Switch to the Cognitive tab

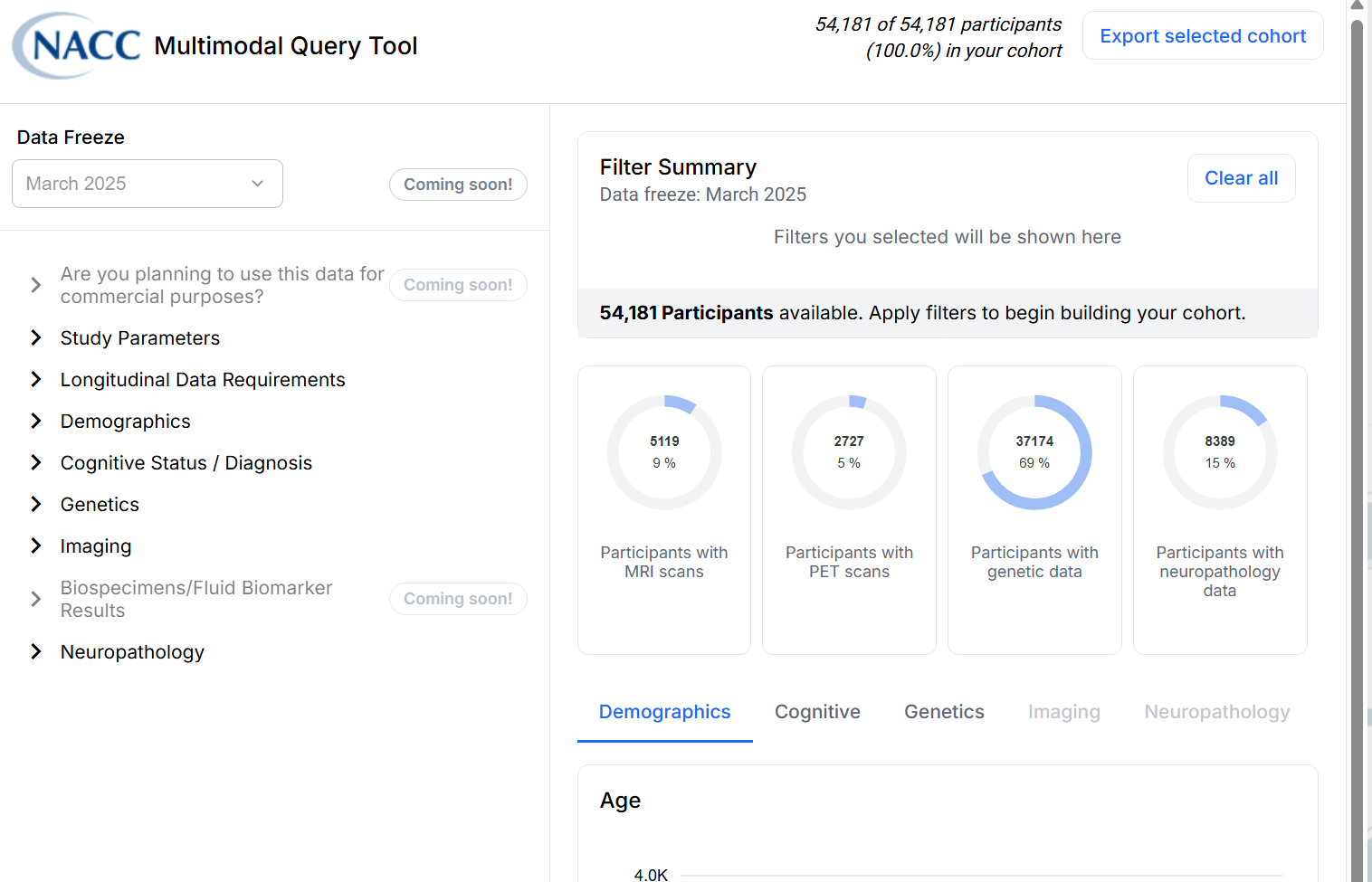coord(817,712)
